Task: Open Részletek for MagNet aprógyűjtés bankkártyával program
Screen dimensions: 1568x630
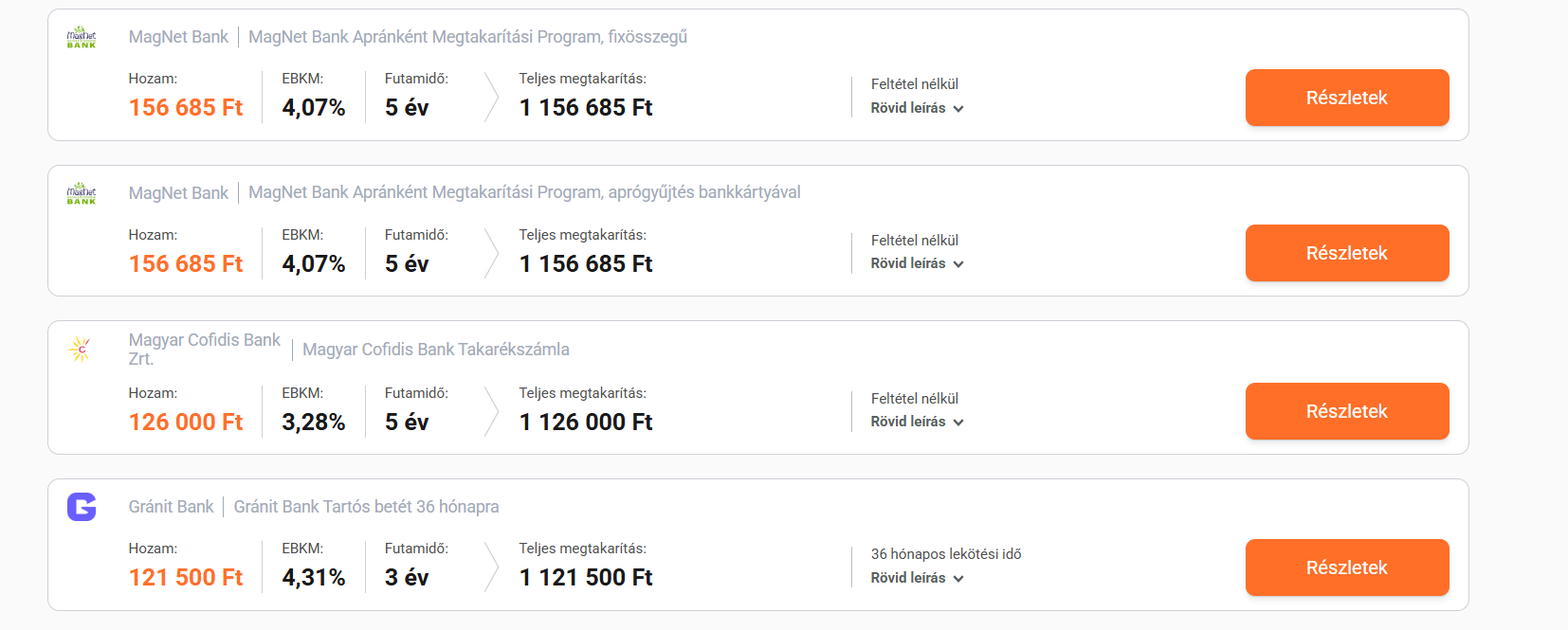Action: [x=1346, y=253]
